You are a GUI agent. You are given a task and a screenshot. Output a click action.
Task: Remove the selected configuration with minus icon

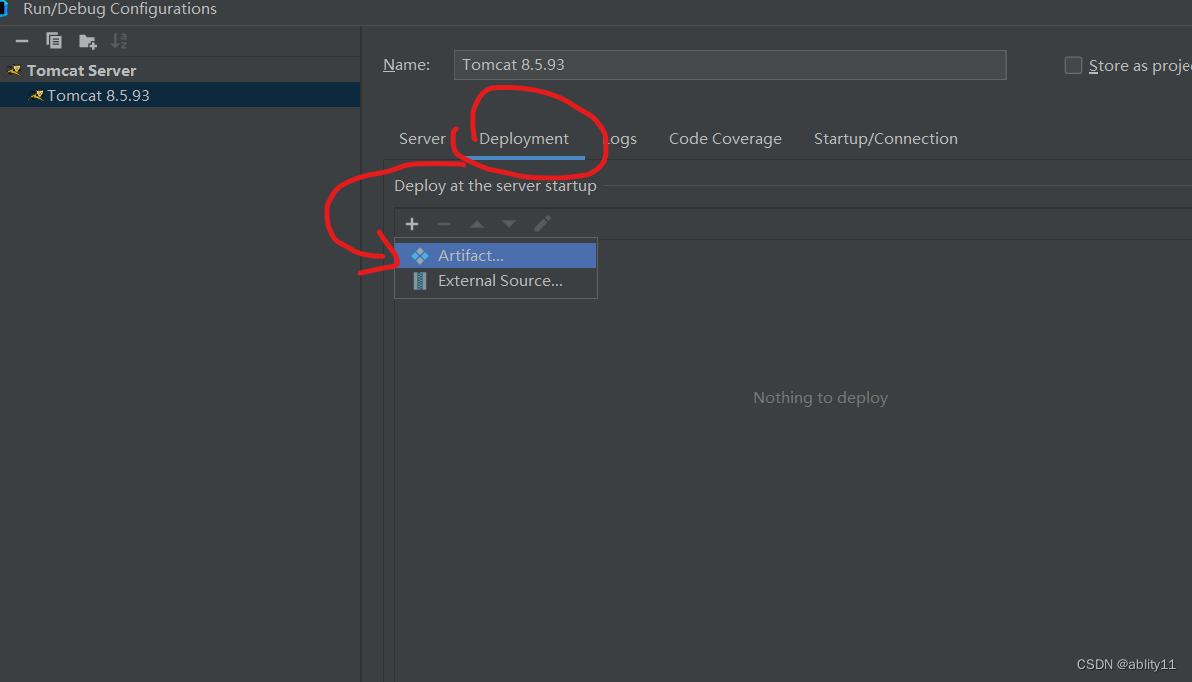(22, 41)
